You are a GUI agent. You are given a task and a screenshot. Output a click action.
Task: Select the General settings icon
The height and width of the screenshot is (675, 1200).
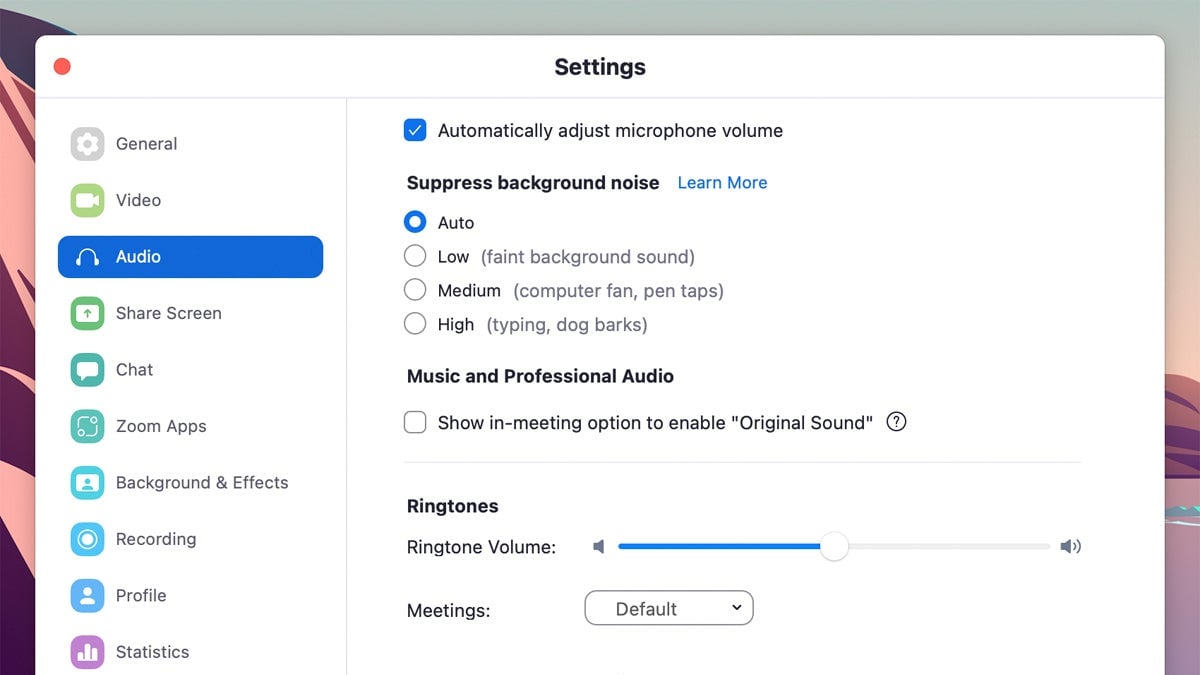click(87, 143)
